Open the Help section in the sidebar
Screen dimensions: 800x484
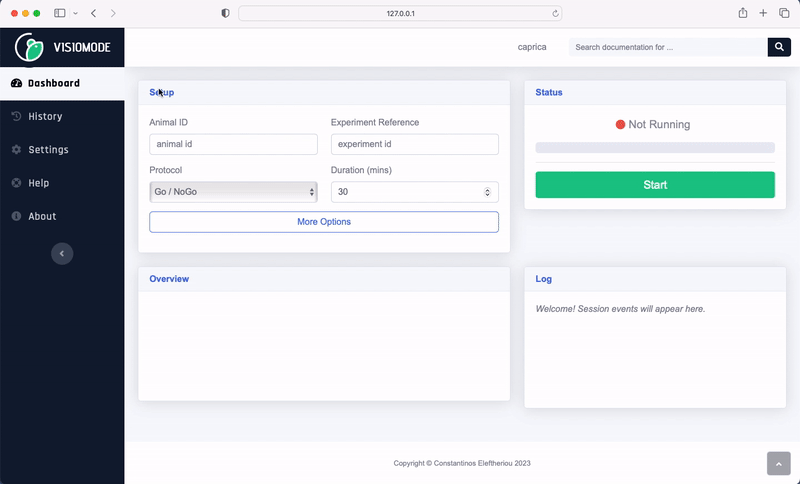[x=38, y=183]
